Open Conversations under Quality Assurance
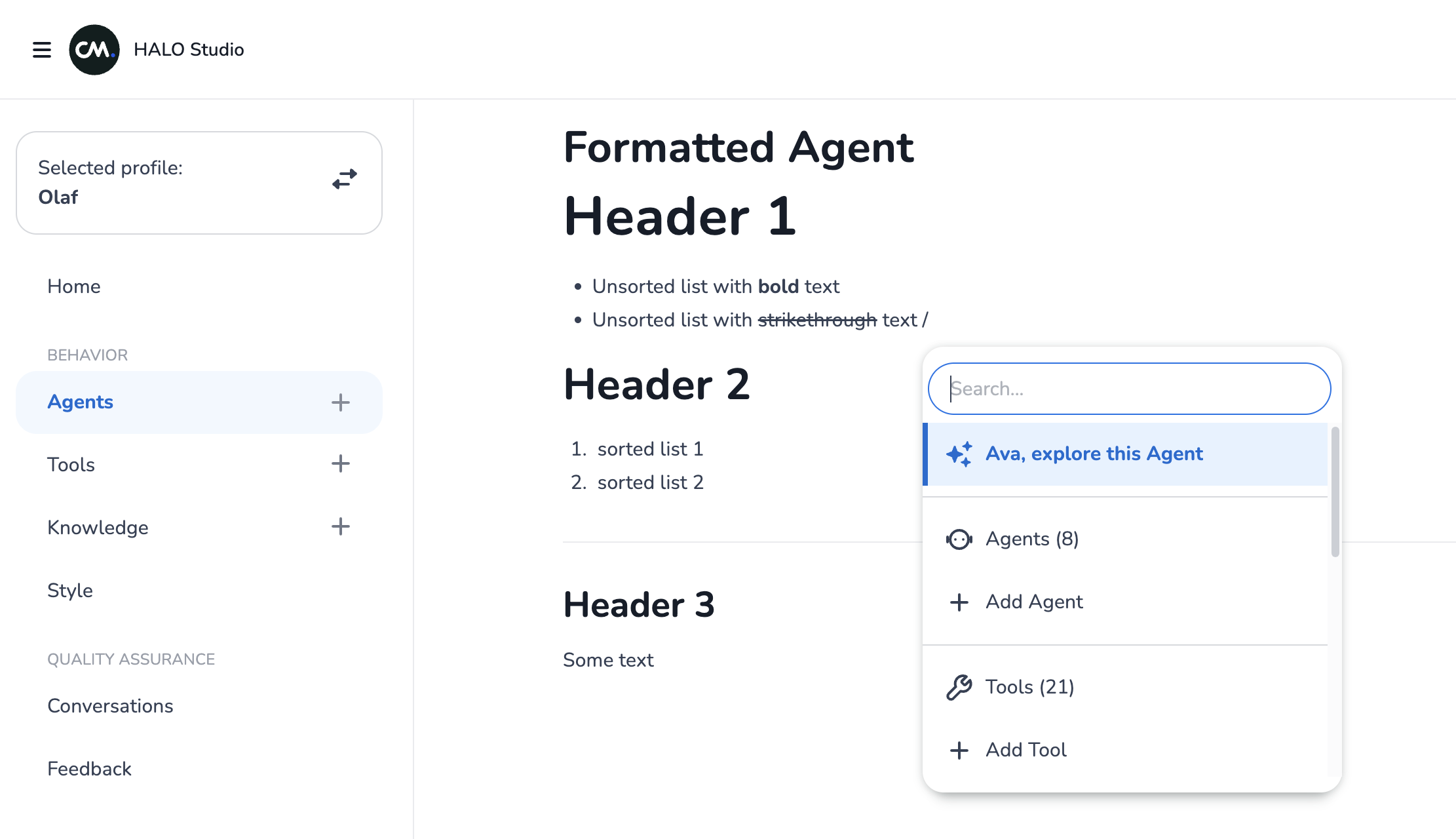 point(110,706)
